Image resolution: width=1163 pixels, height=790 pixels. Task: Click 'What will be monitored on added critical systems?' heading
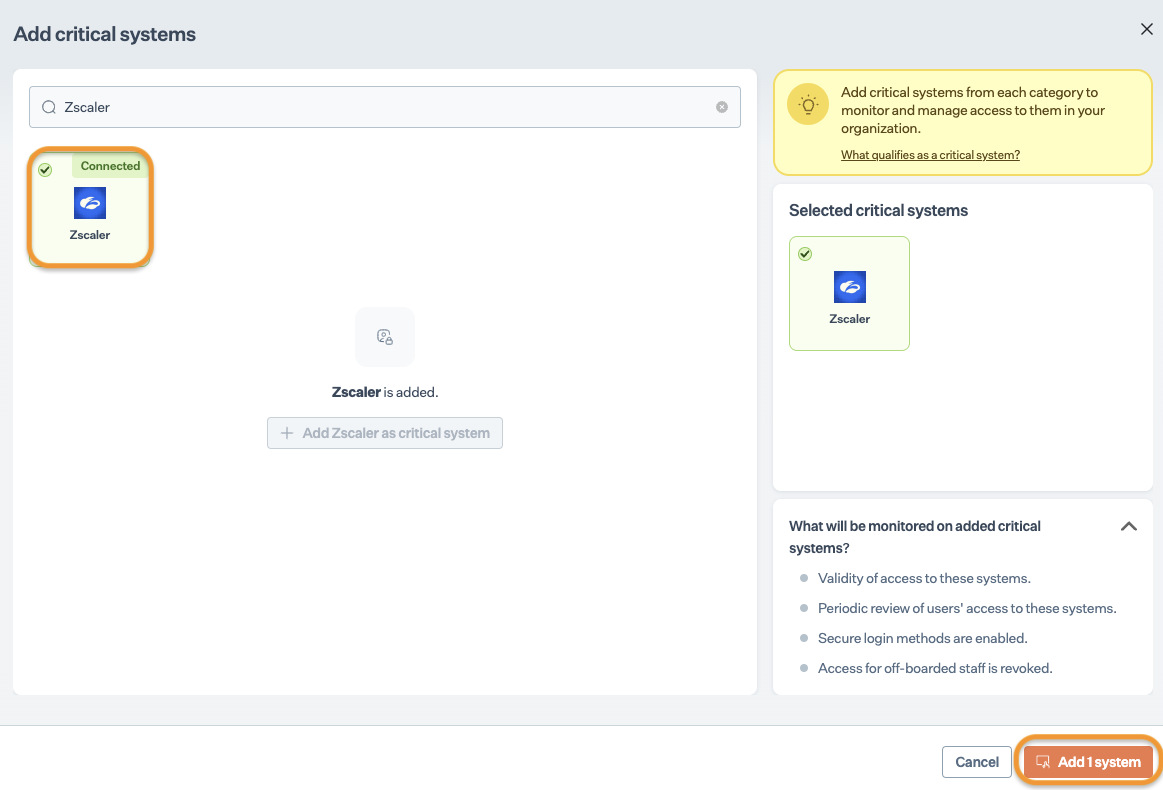coord(915,537)
